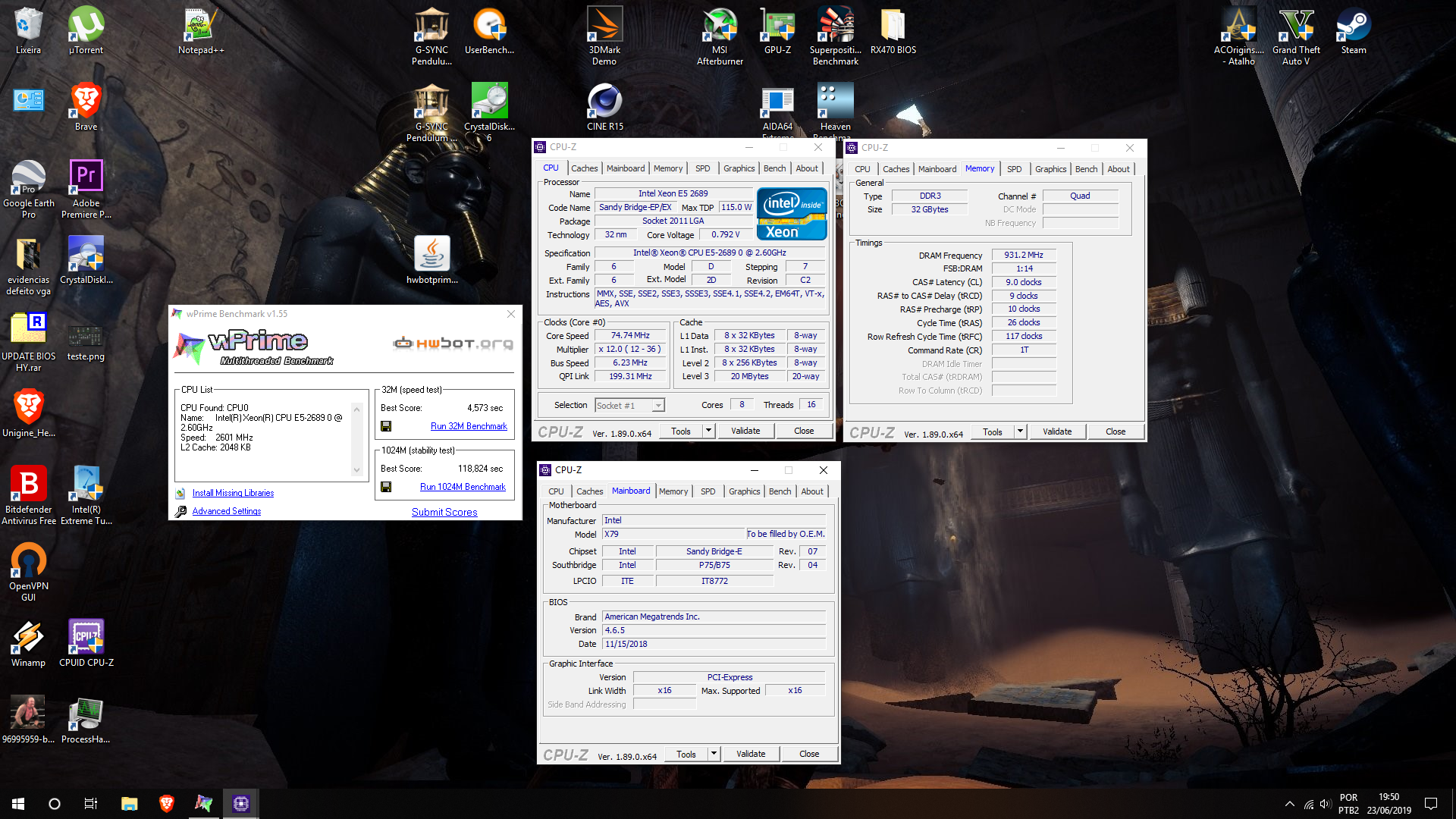
Task: Click Run 32M Benchmark link
Action: pyautogui.click(x=469, y=426)
